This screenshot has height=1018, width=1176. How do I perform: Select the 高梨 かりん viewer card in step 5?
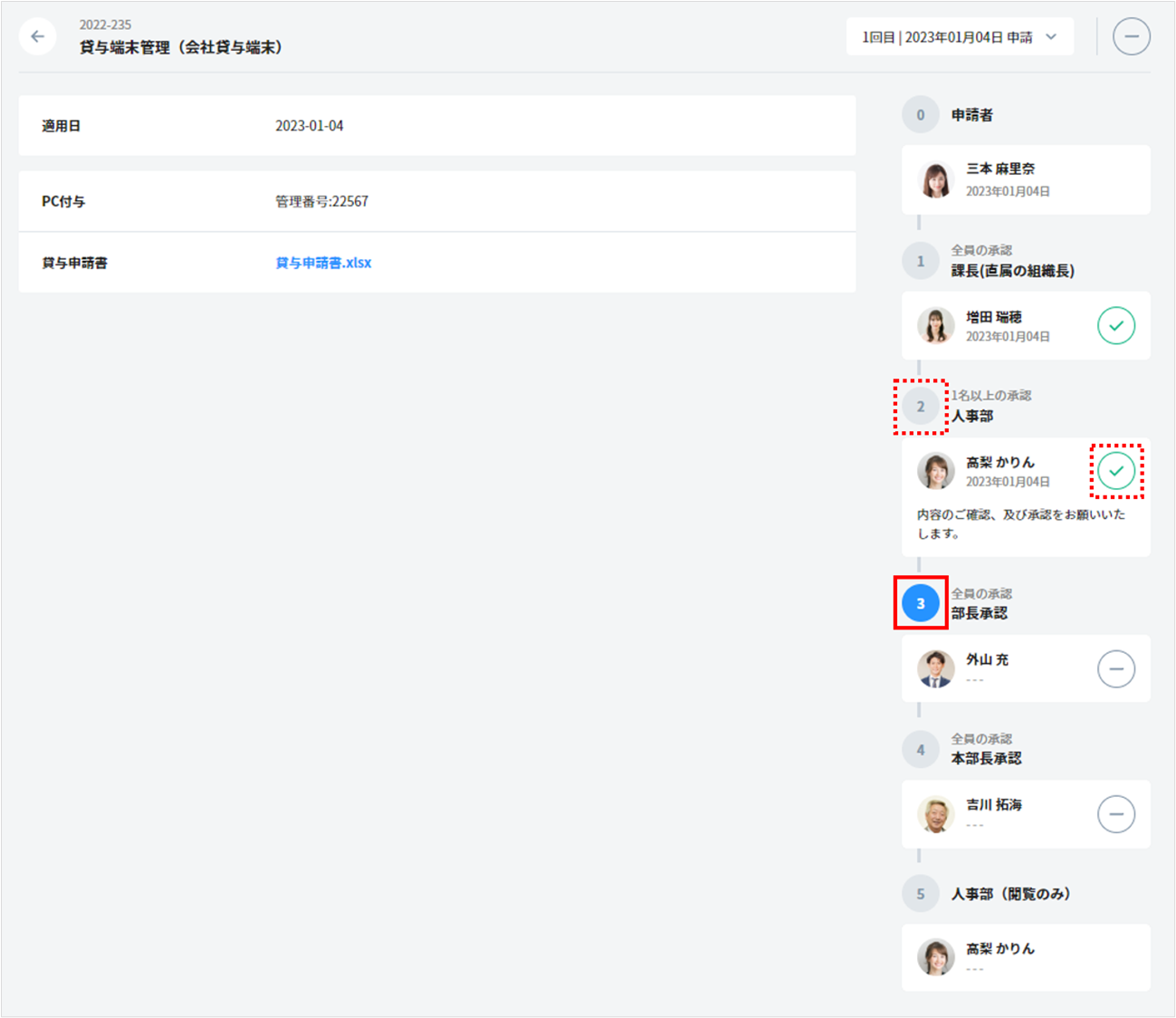click(x=1025, y=957)
